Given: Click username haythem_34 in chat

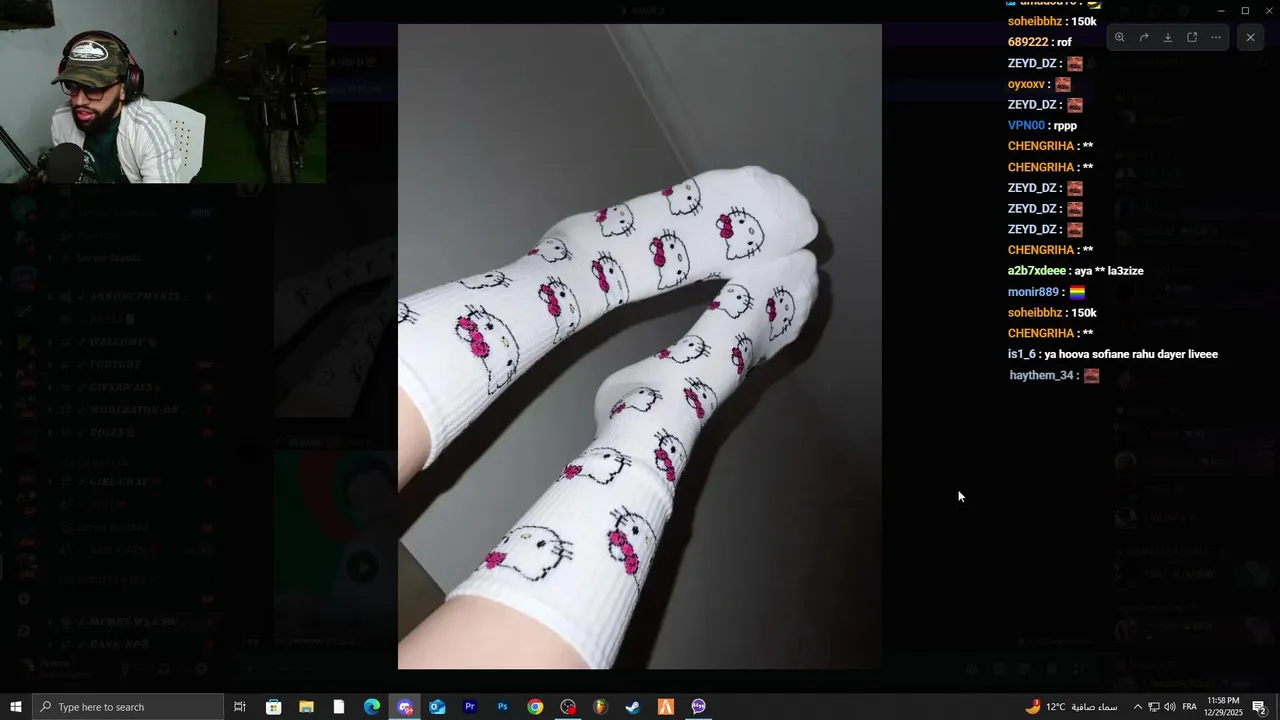Looking at the screenshot, I should (1041, 375).
